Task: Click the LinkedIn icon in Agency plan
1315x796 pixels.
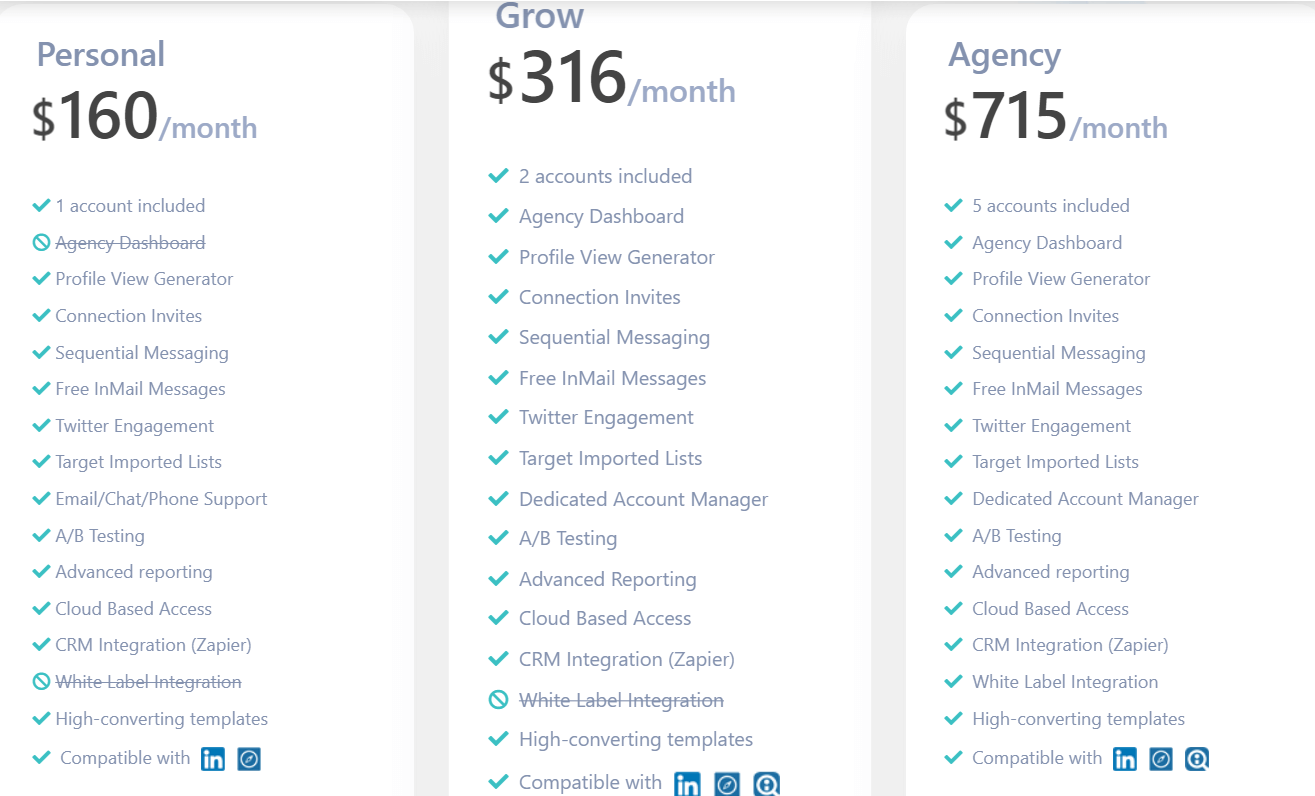Action: tap(1125, 759)
